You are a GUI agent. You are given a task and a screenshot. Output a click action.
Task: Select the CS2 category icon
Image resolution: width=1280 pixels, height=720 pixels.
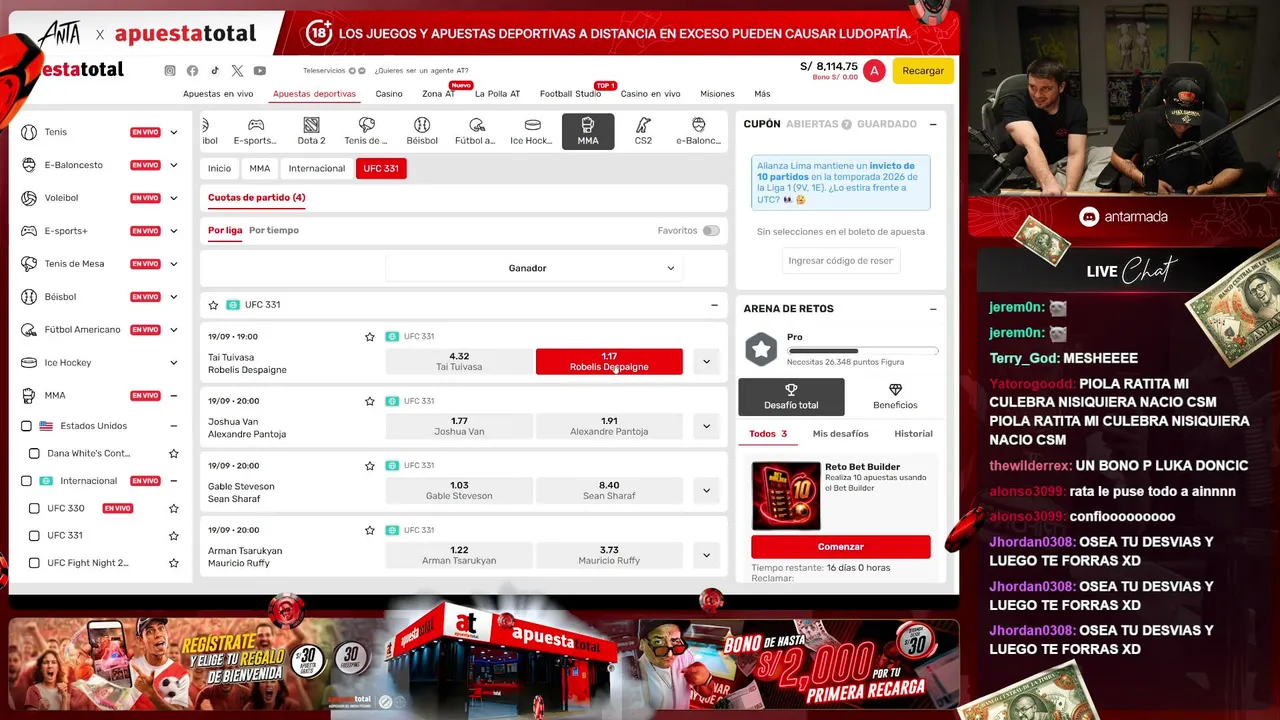[x=643, y=131]
